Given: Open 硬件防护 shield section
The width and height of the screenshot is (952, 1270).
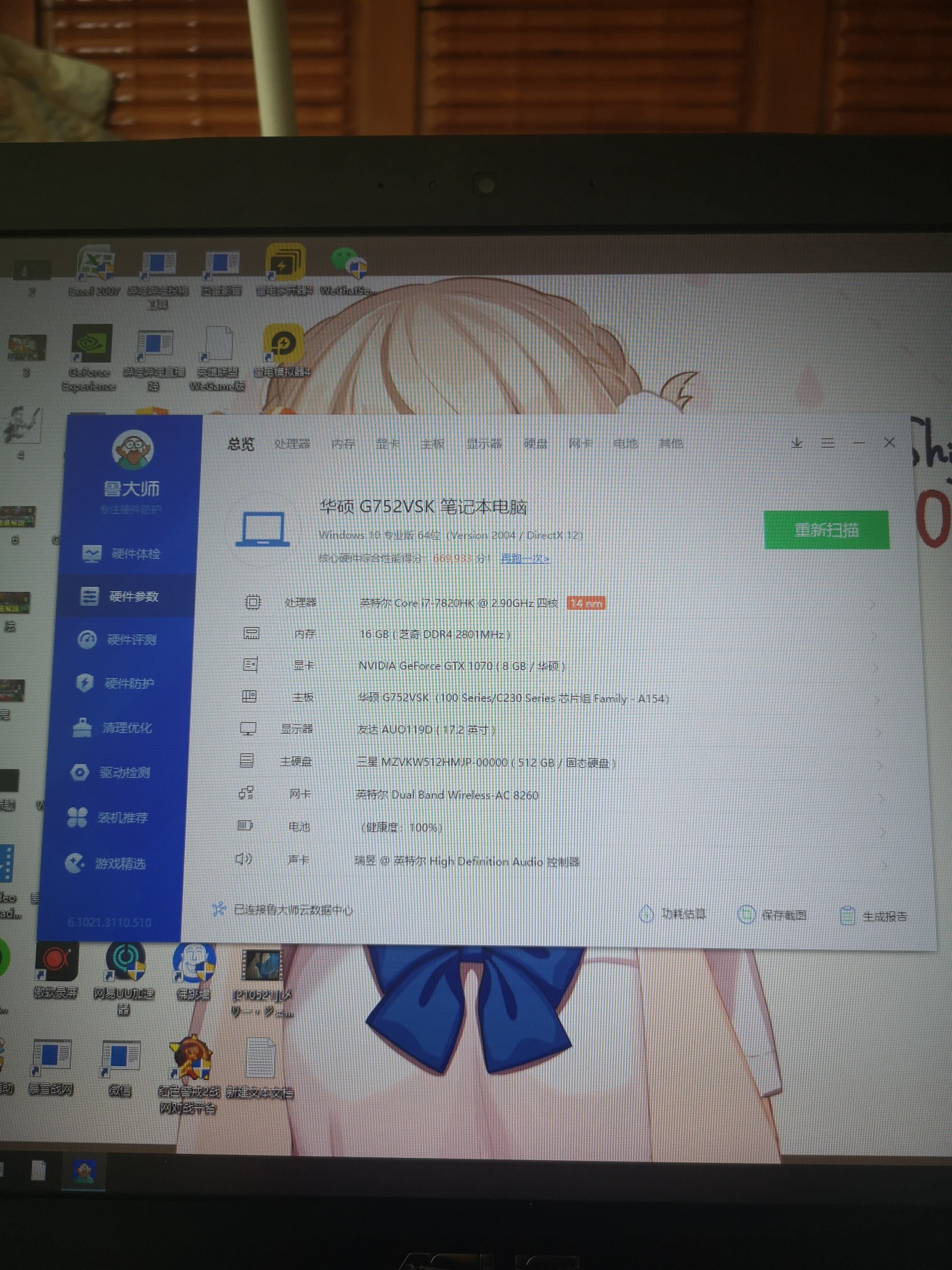Looking at the screenshot, I should pos(116,683).
